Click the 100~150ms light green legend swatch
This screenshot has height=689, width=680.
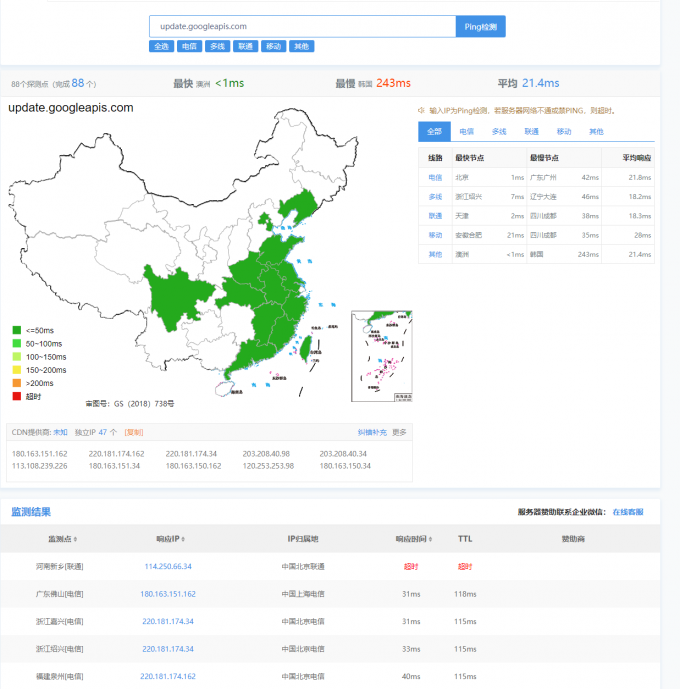17,356
